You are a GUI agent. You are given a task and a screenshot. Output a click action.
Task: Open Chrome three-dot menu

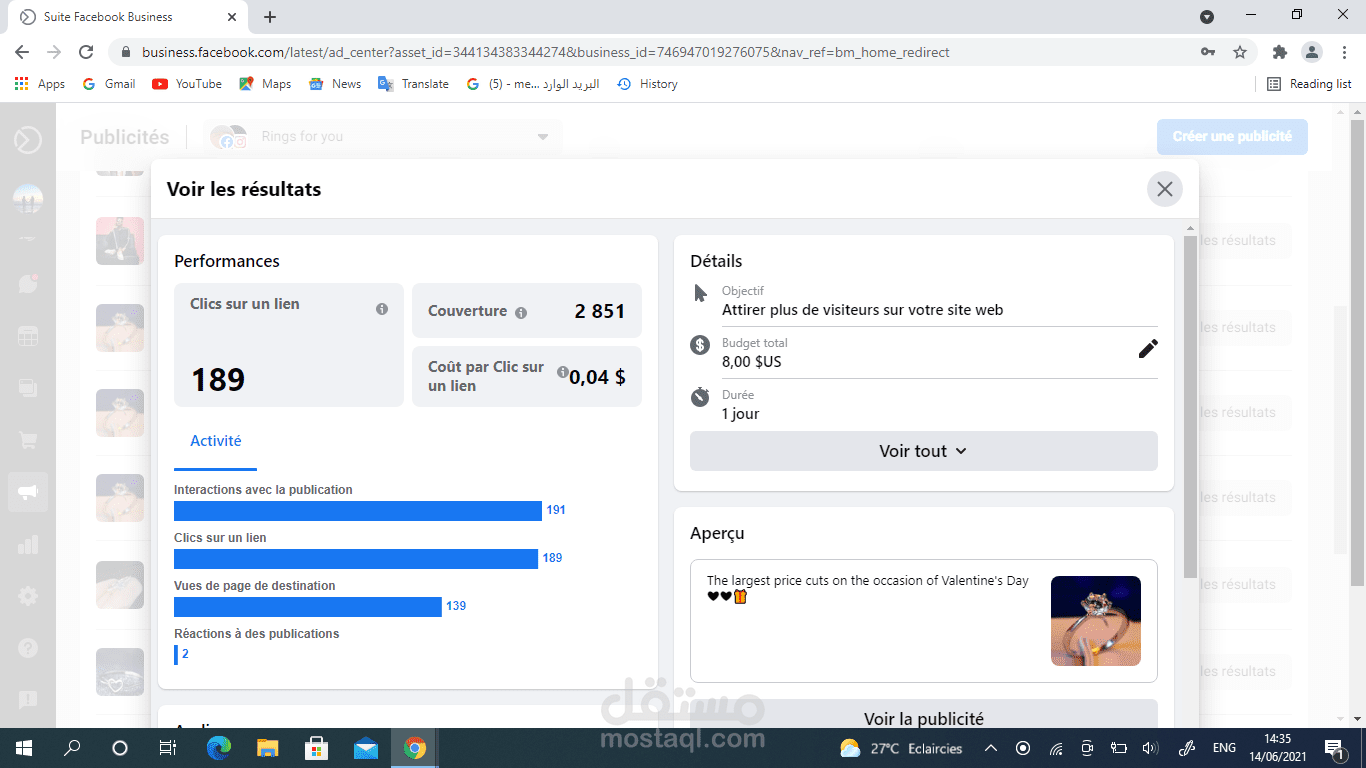point(1342,52)
